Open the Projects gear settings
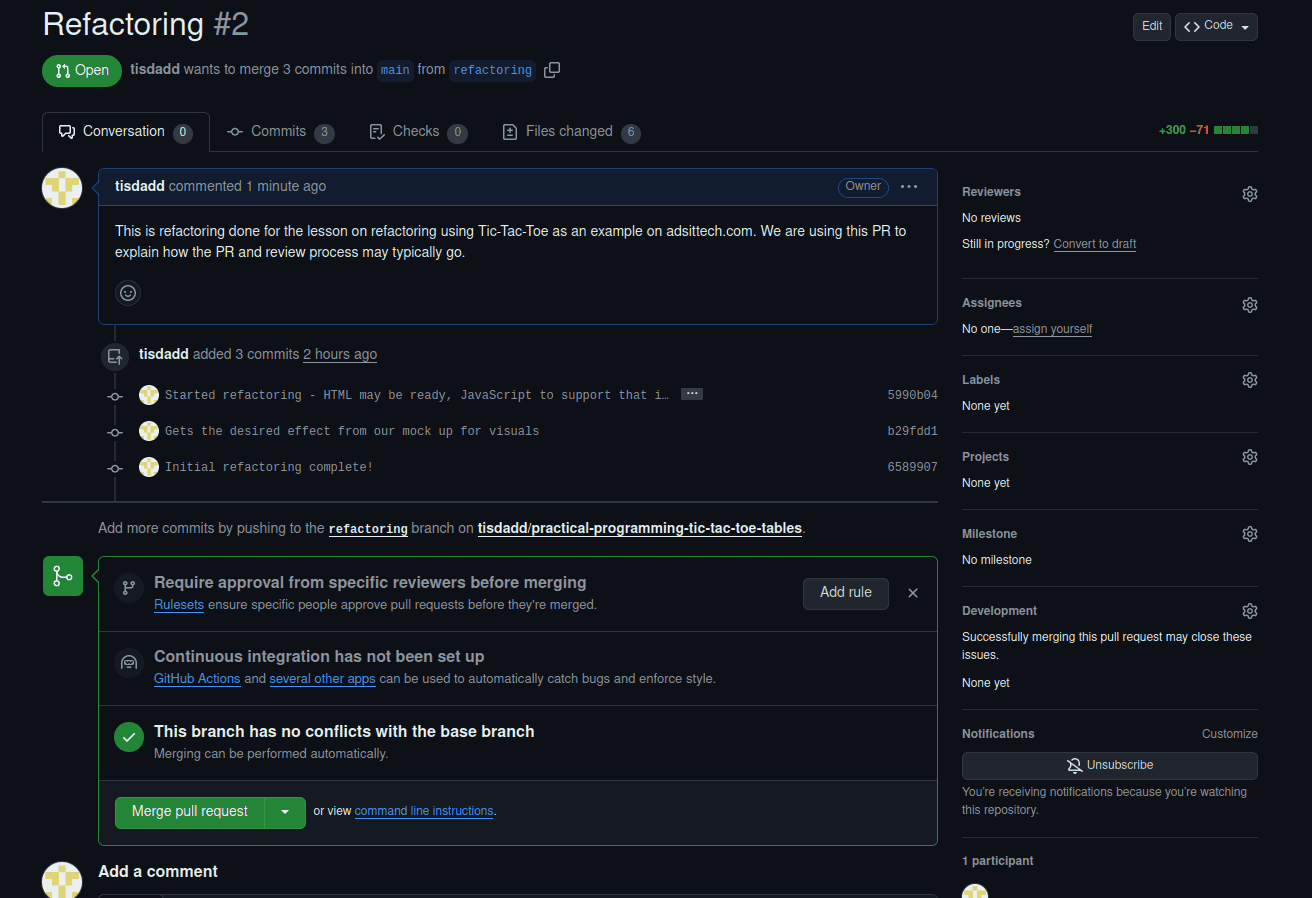 [1249, 457]
